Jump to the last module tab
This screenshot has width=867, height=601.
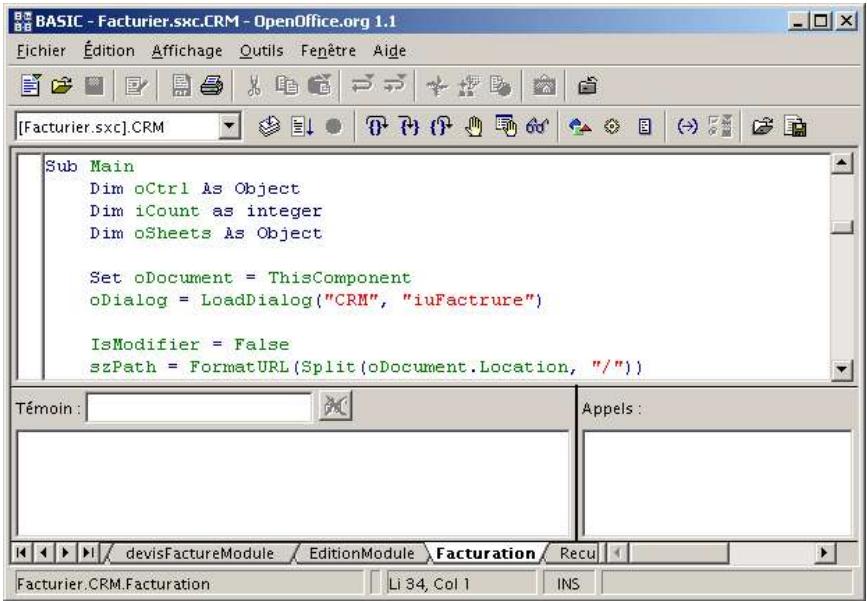click(88, 553)
